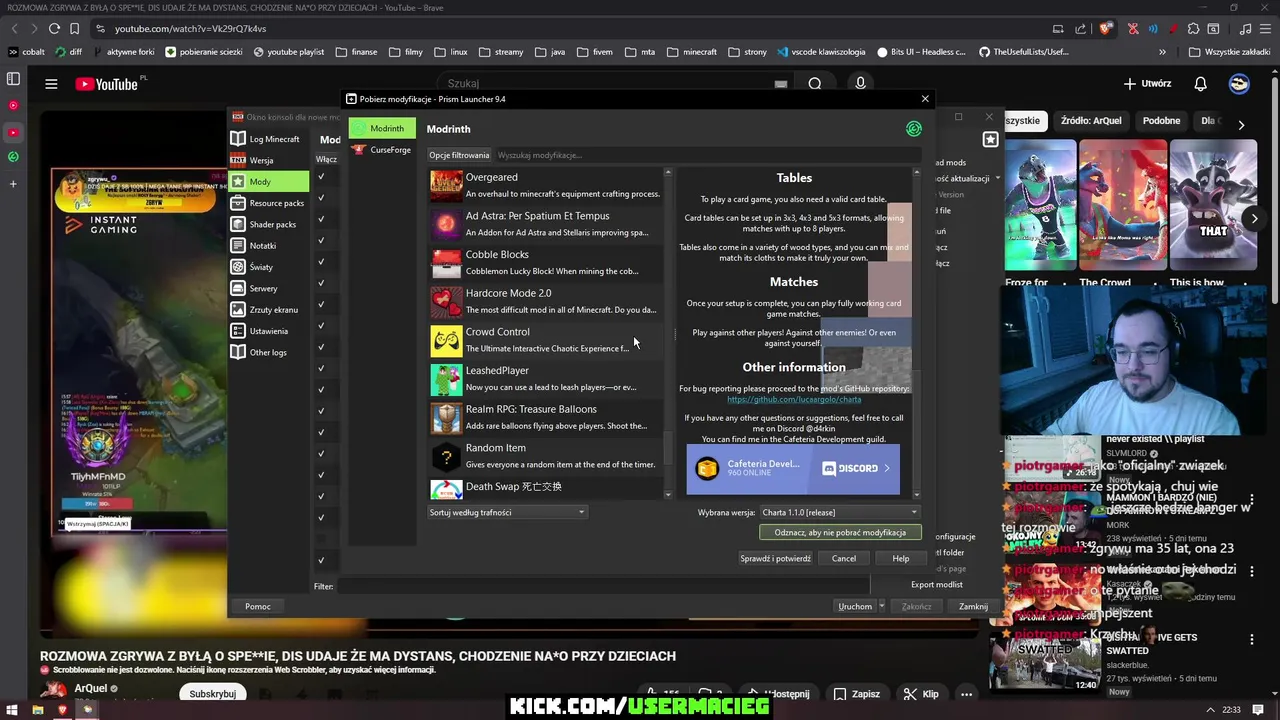
Task: Select Ad Astra: Per Spatium Et Tempus mod
Action: (546, 224)
